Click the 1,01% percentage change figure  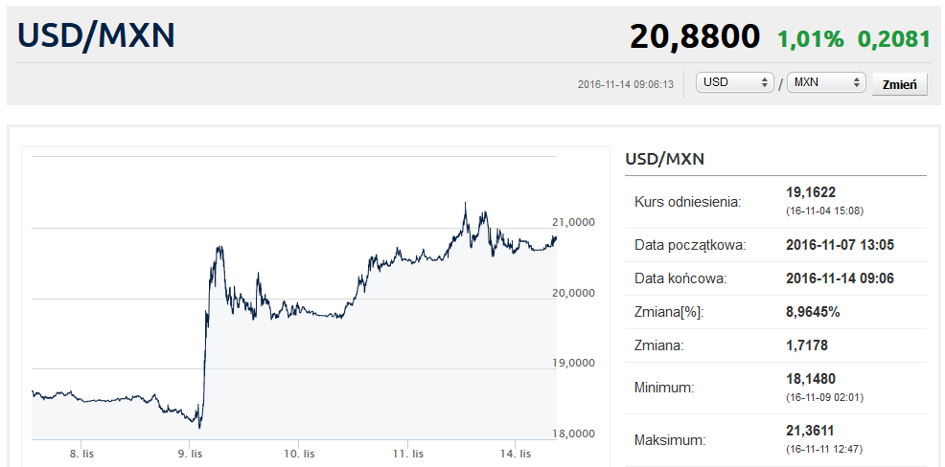(x=811, y=39)
